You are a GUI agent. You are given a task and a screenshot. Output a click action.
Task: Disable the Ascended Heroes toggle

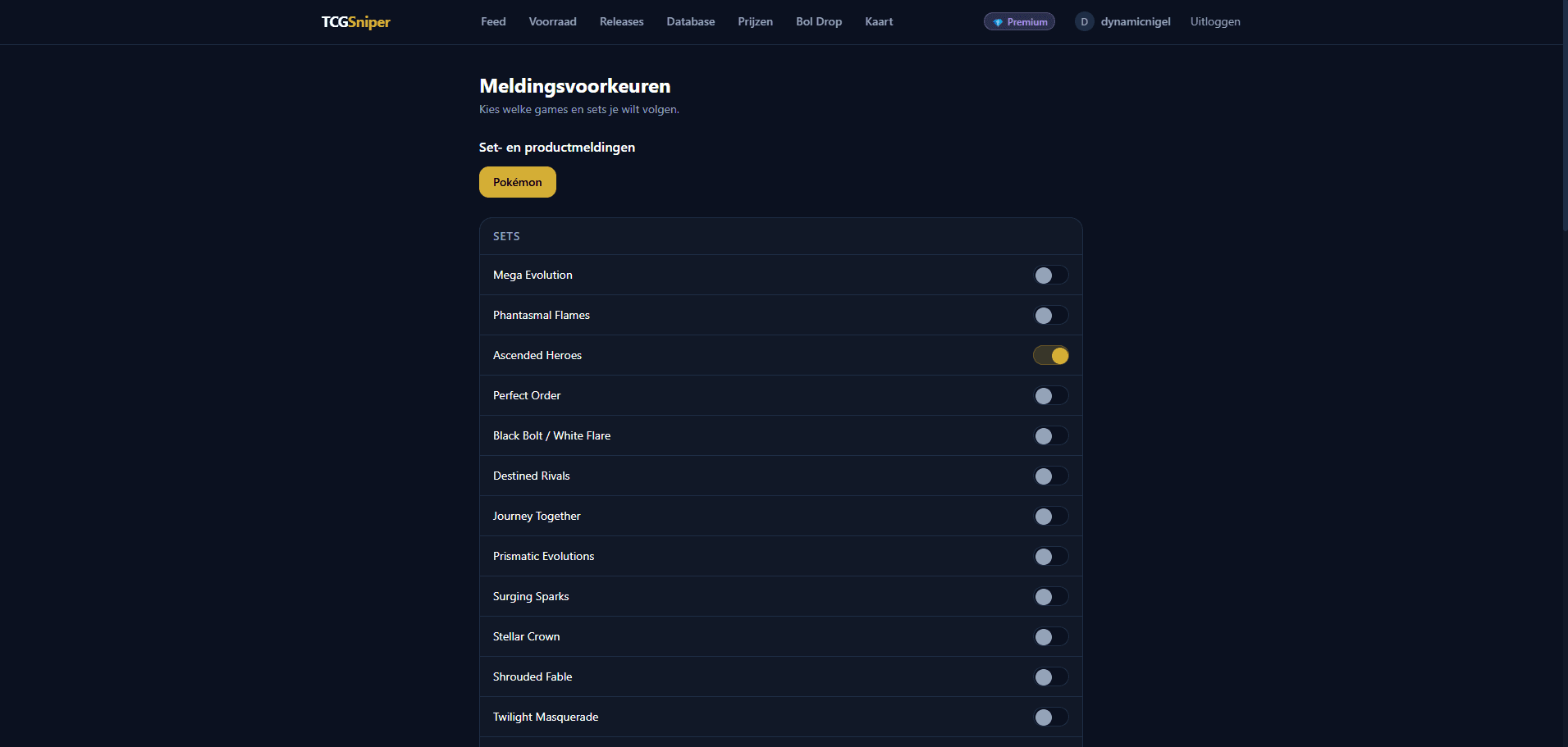1050,356
